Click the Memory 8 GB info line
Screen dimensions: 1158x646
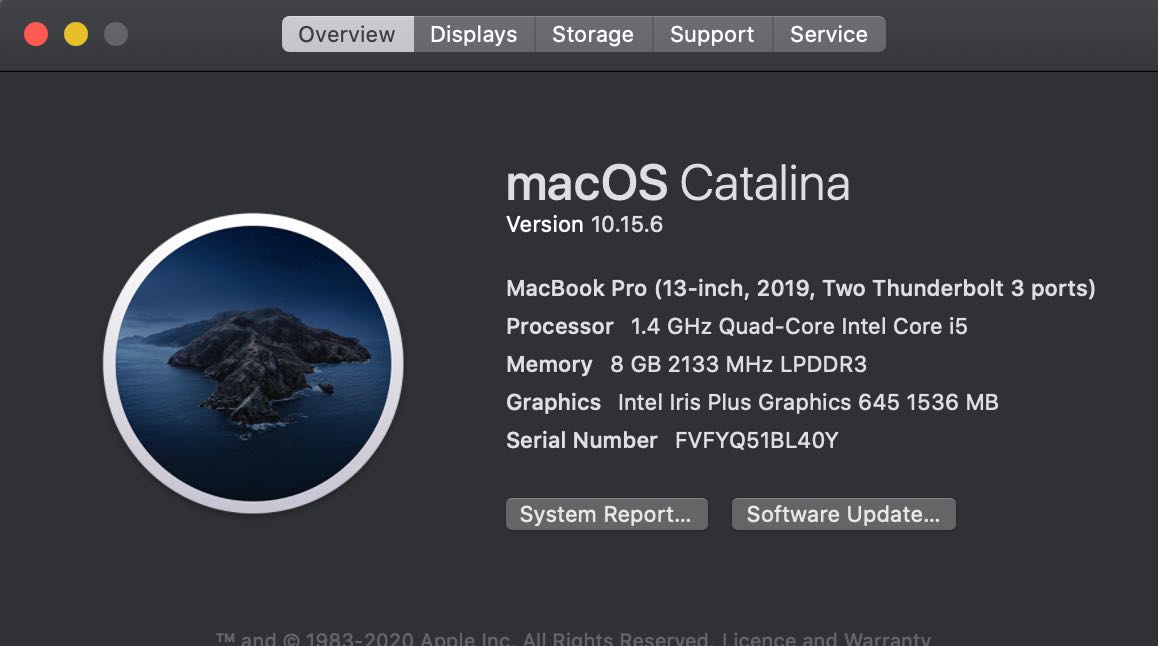click(x=686, y=365)
